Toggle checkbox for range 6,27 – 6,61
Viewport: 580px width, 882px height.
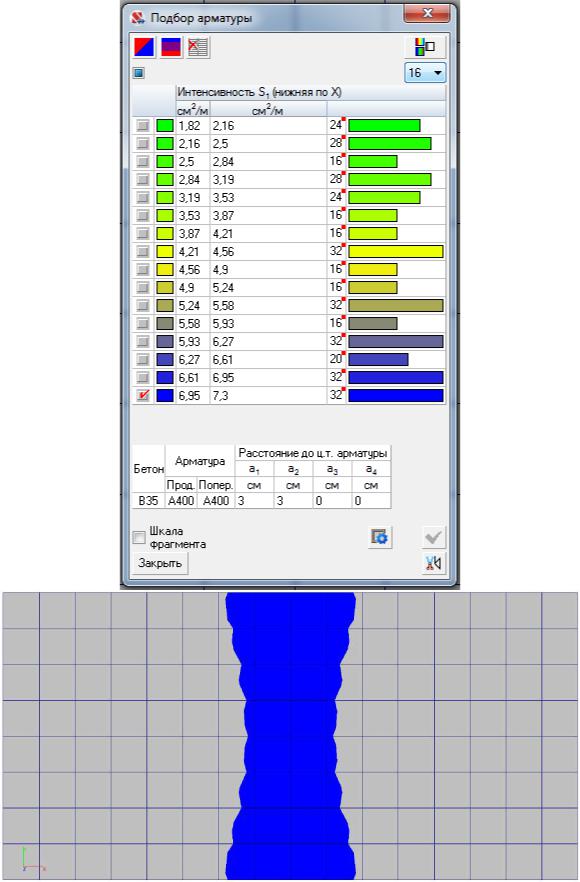(143, 359)
